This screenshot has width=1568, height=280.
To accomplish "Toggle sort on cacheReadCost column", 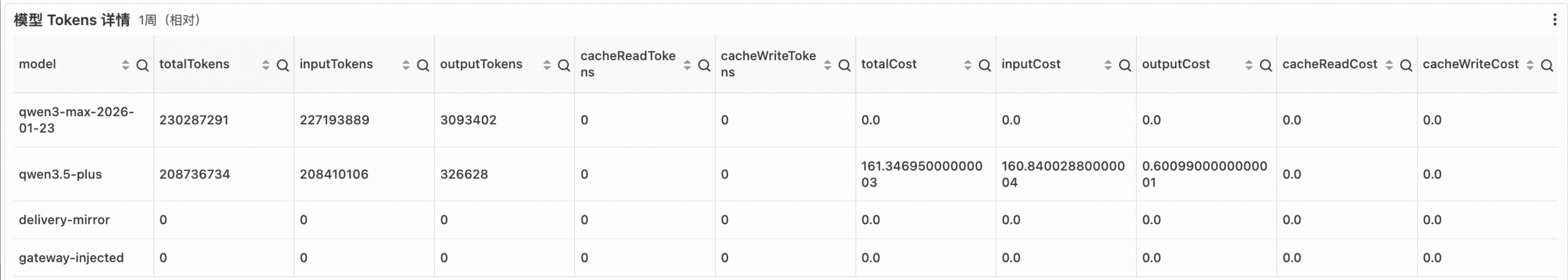I will pos(1389,66).
